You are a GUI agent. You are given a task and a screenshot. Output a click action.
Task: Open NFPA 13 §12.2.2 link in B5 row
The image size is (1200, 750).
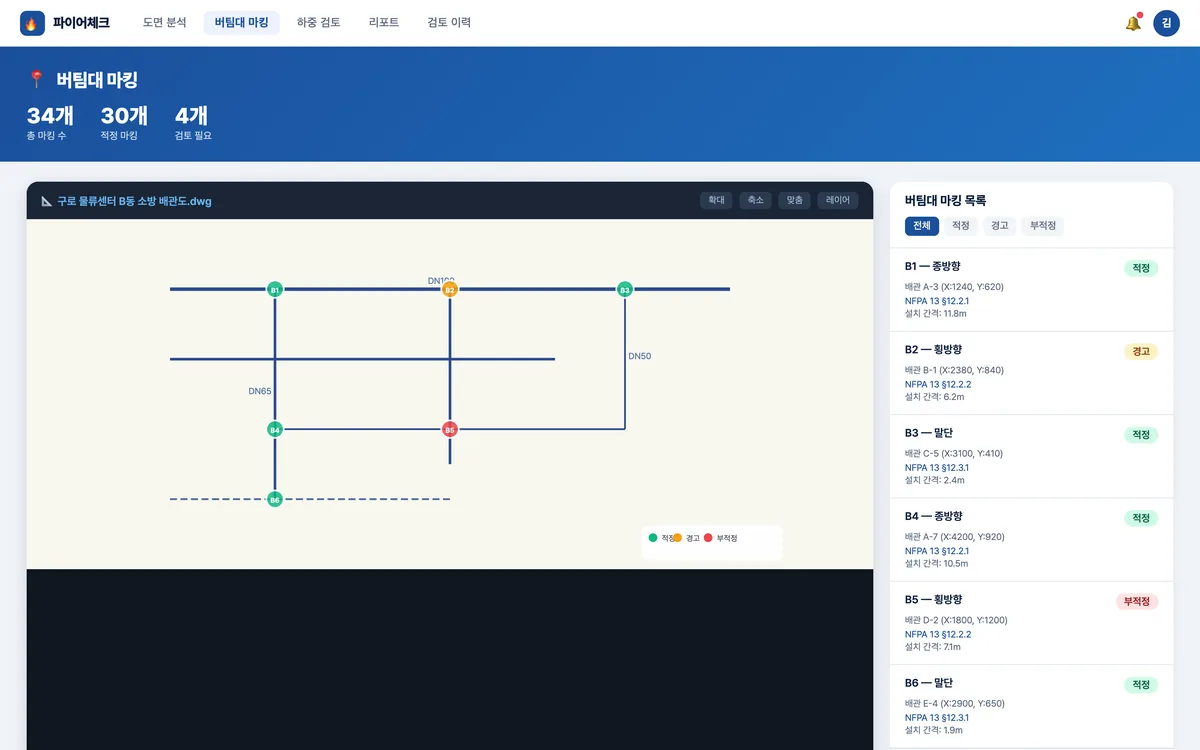938,634
